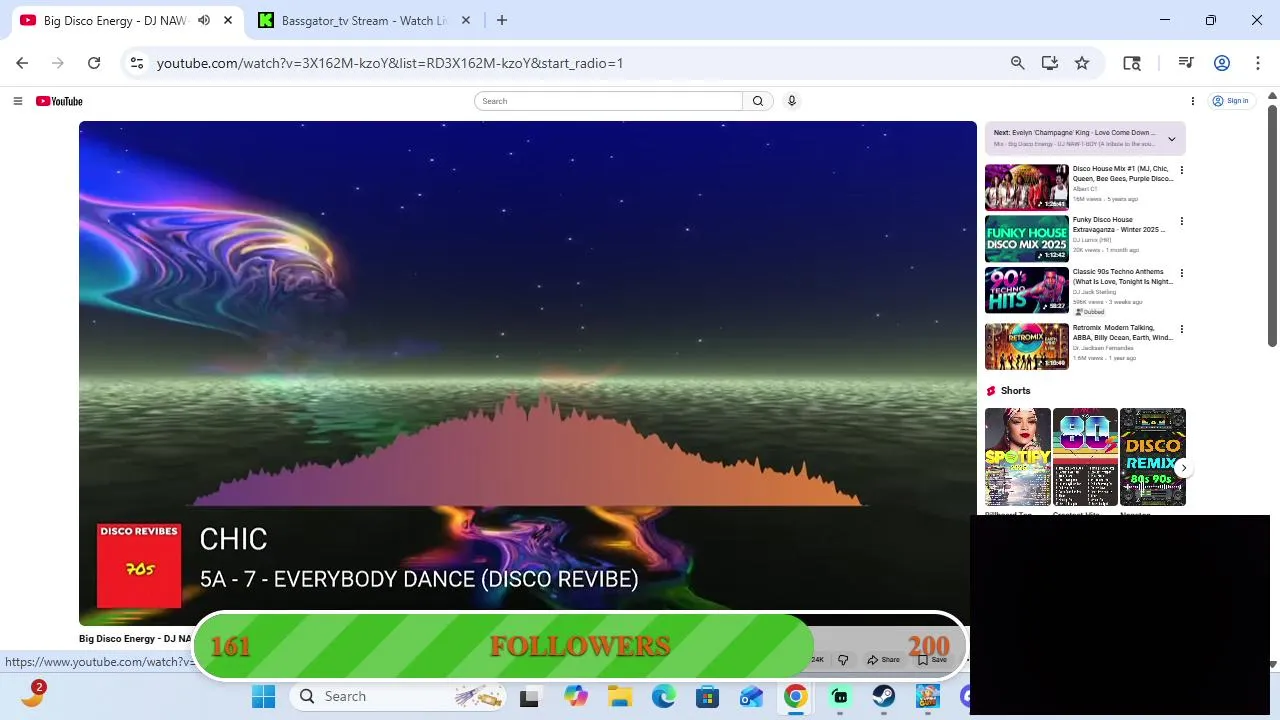Go back in browser history
The image size is (1280, 720).
22,63
